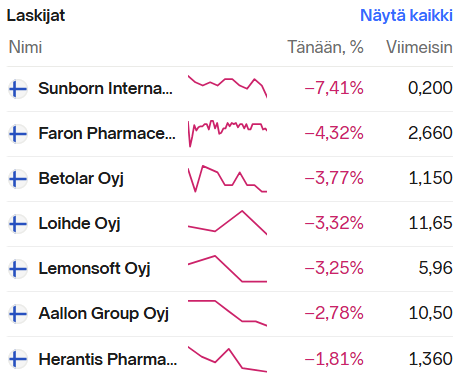Click the Finnish flag icon beside Loihde Oyj
Image resolution: width=474 pixels, height=380 pixels.
[18, 224]
